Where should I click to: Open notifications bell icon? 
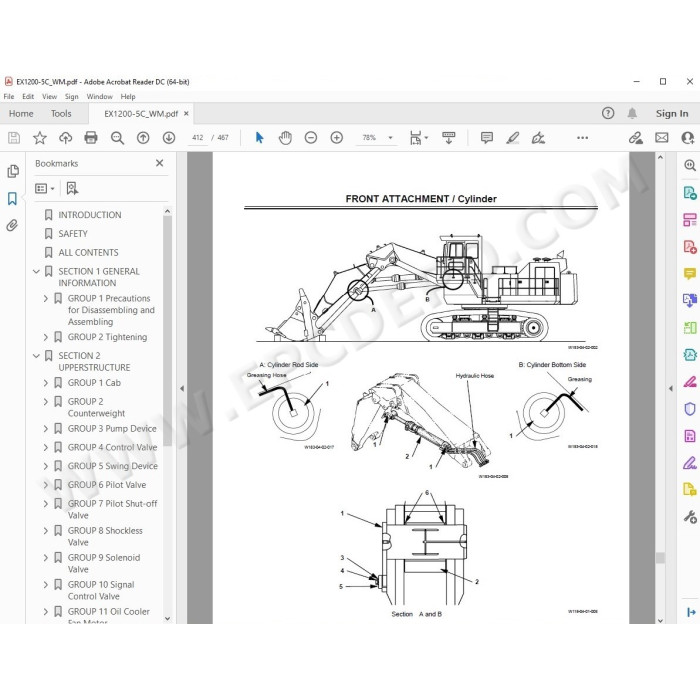[x=632, y=113]
